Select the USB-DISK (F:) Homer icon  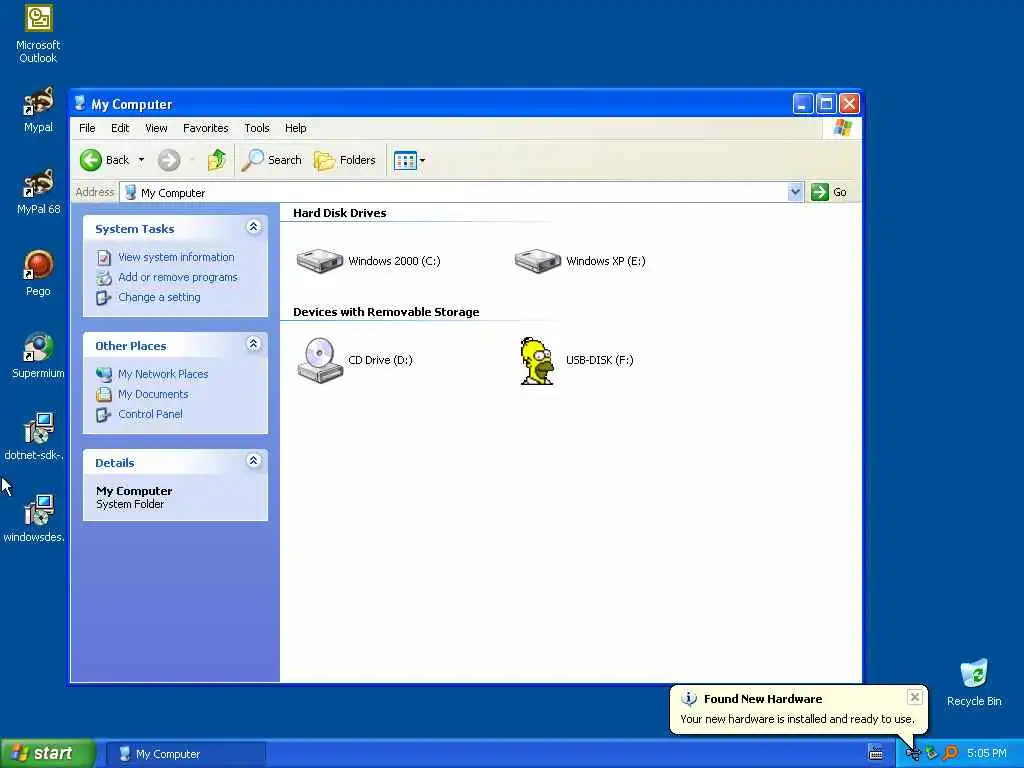[x=537, y=360]
